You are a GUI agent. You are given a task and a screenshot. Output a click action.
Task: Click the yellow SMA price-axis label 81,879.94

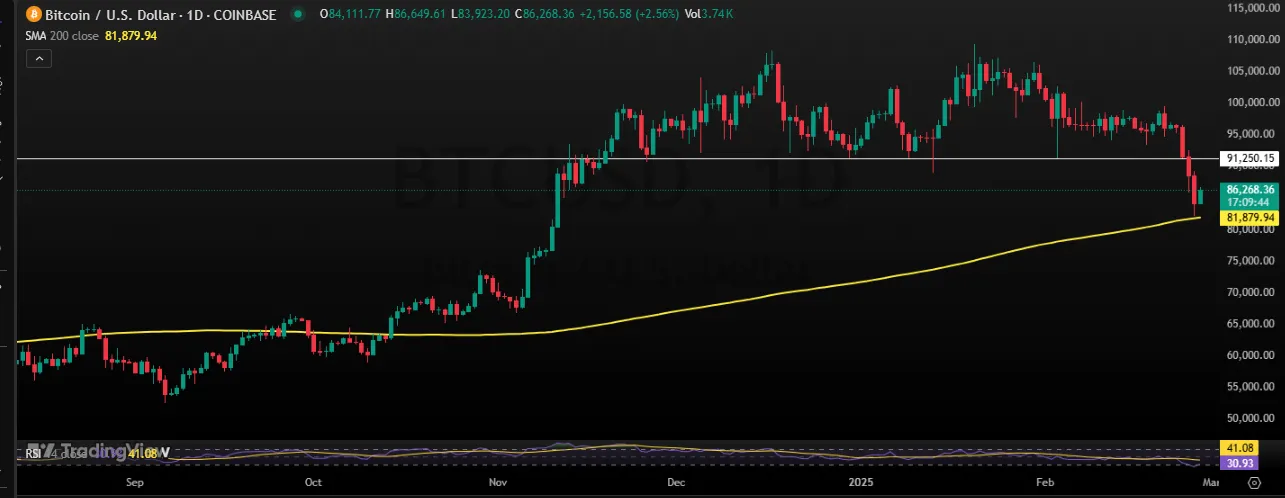(1248, 217)
